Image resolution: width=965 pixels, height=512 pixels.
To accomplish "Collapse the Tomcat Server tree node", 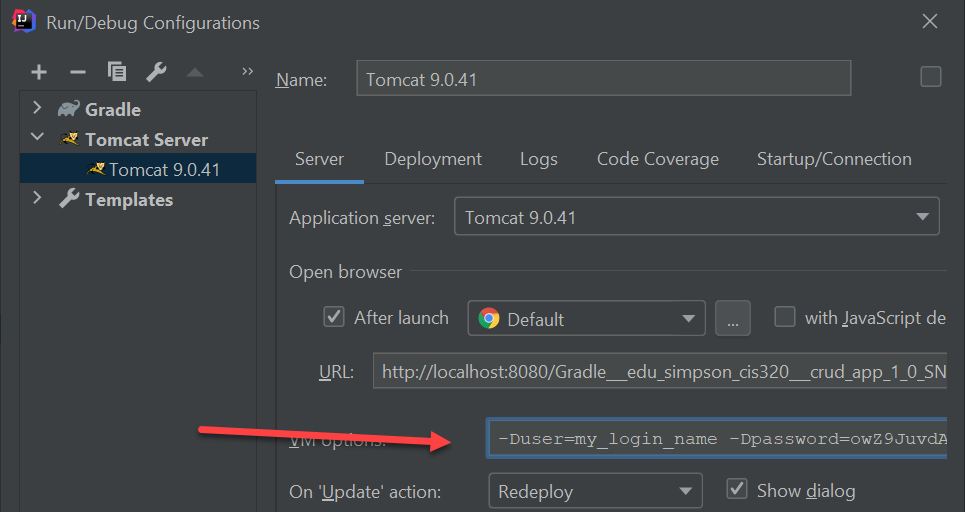I will coord(37,137).
